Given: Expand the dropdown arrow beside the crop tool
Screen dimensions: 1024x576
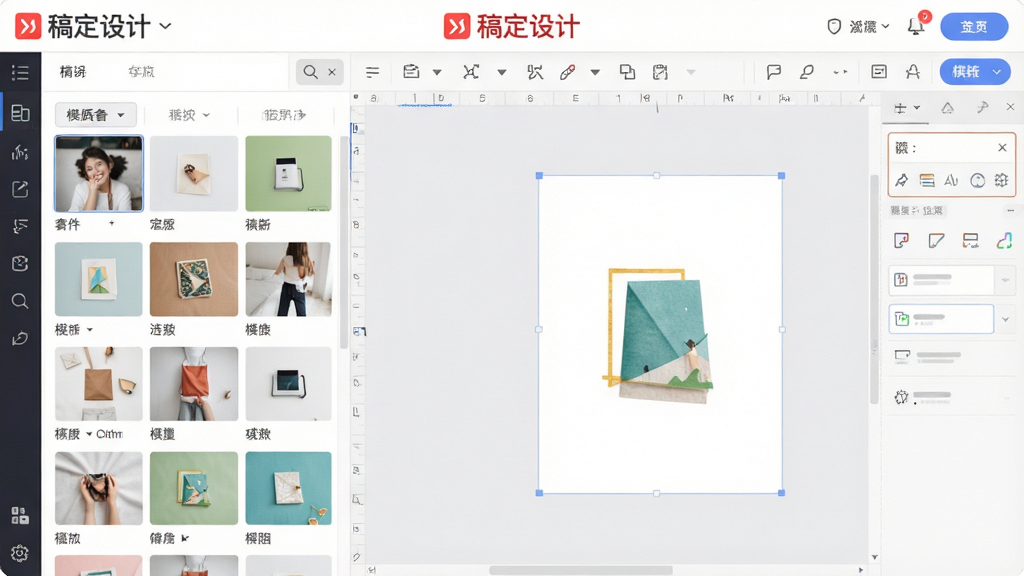Looking at the screenshot, I should pyautogui.click(x=502, y=72).
